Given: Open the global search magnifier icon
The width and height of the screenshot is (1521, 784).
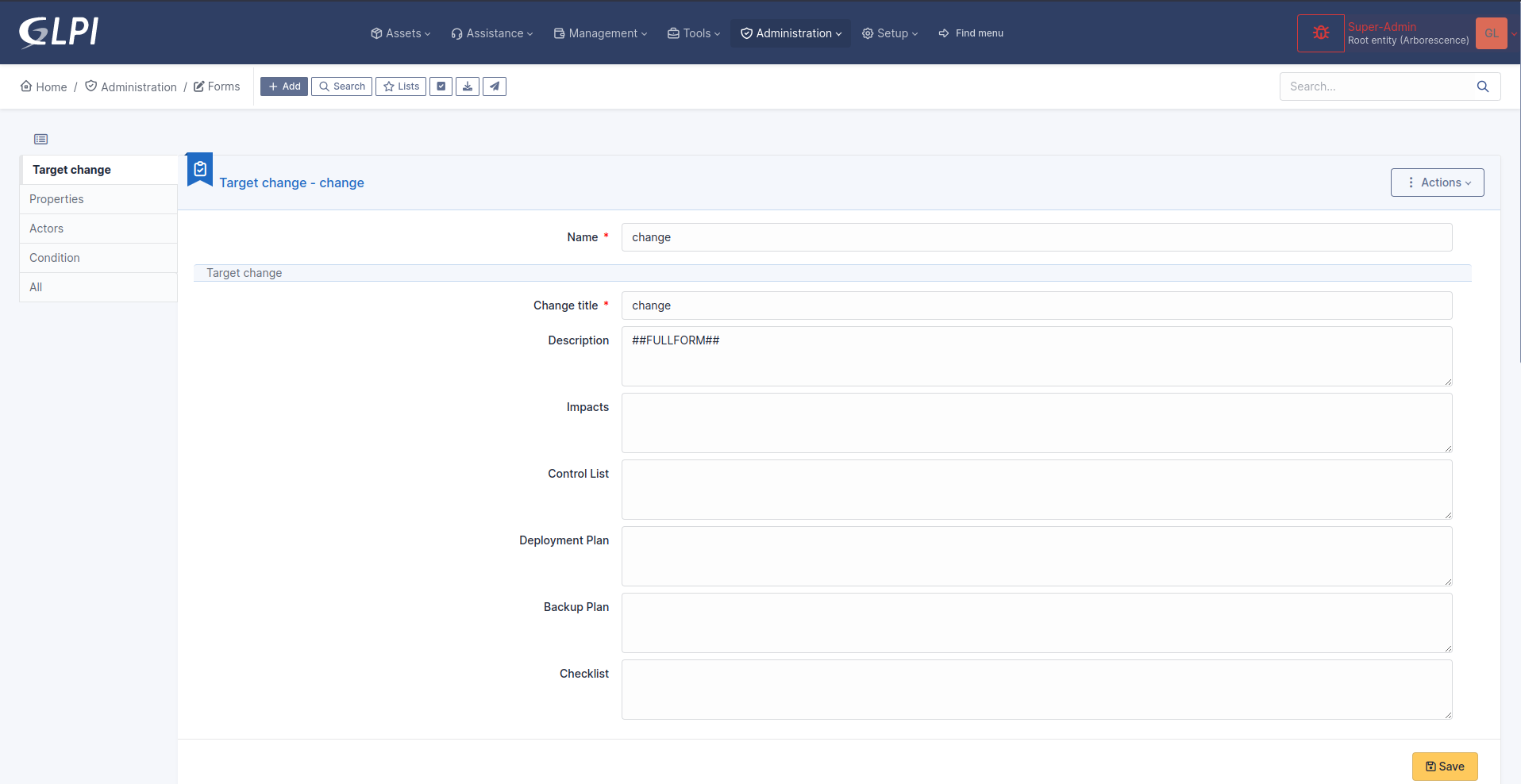Looking at the screenshot, I should click(x=1483, y=86).
